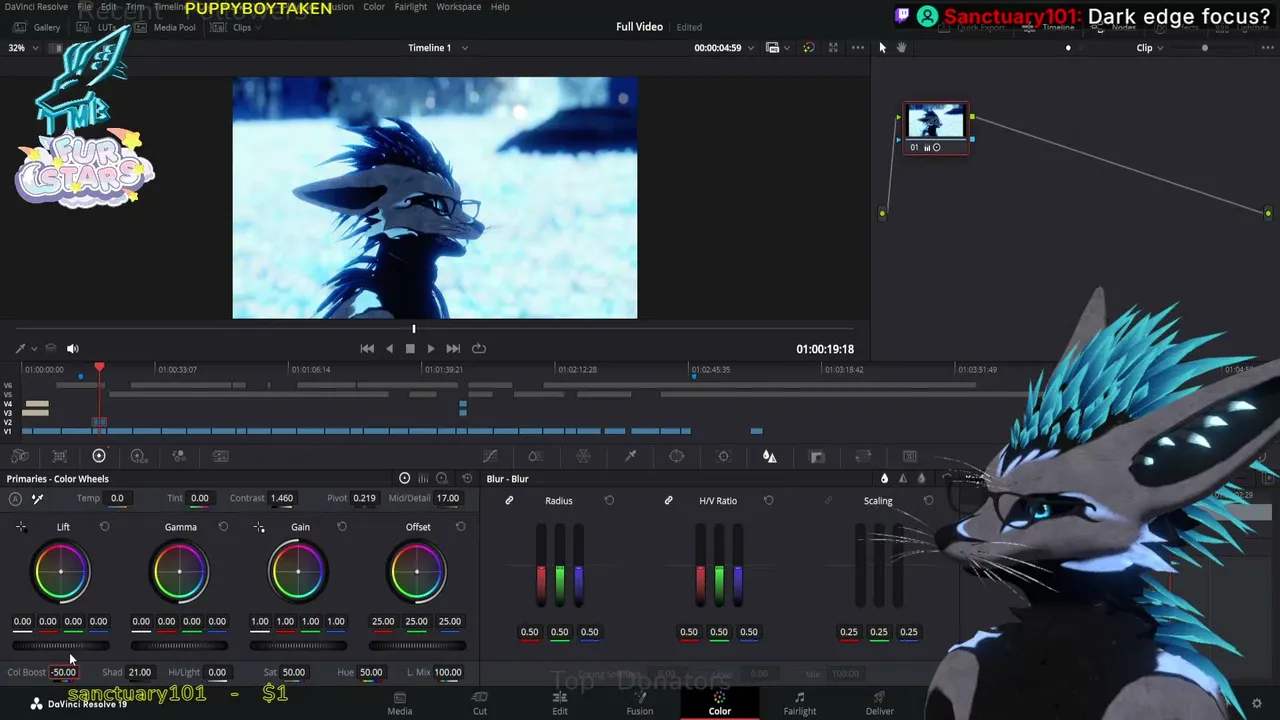The height and width of the screenshot is (720, 1280).
Task: Reset the Offset color wheel
Action: click(x=460, y=527)
